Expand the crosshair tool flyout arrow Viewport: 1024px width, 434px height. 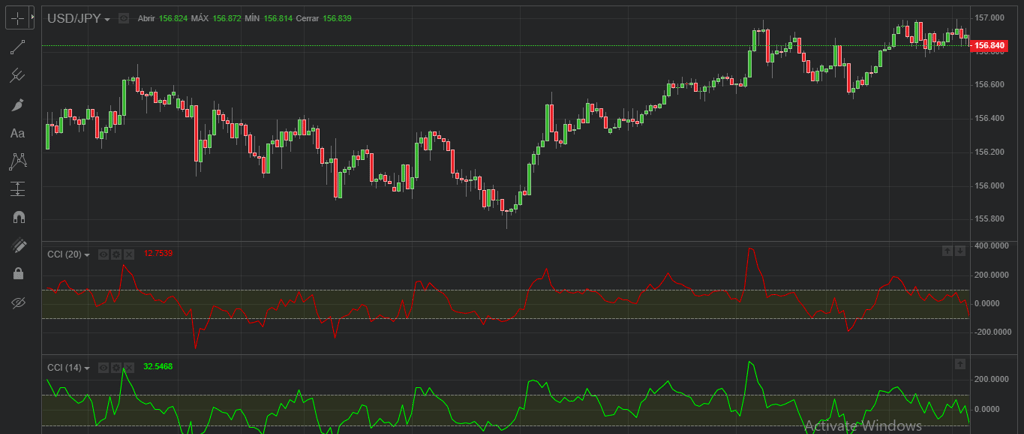pos(33,18)
